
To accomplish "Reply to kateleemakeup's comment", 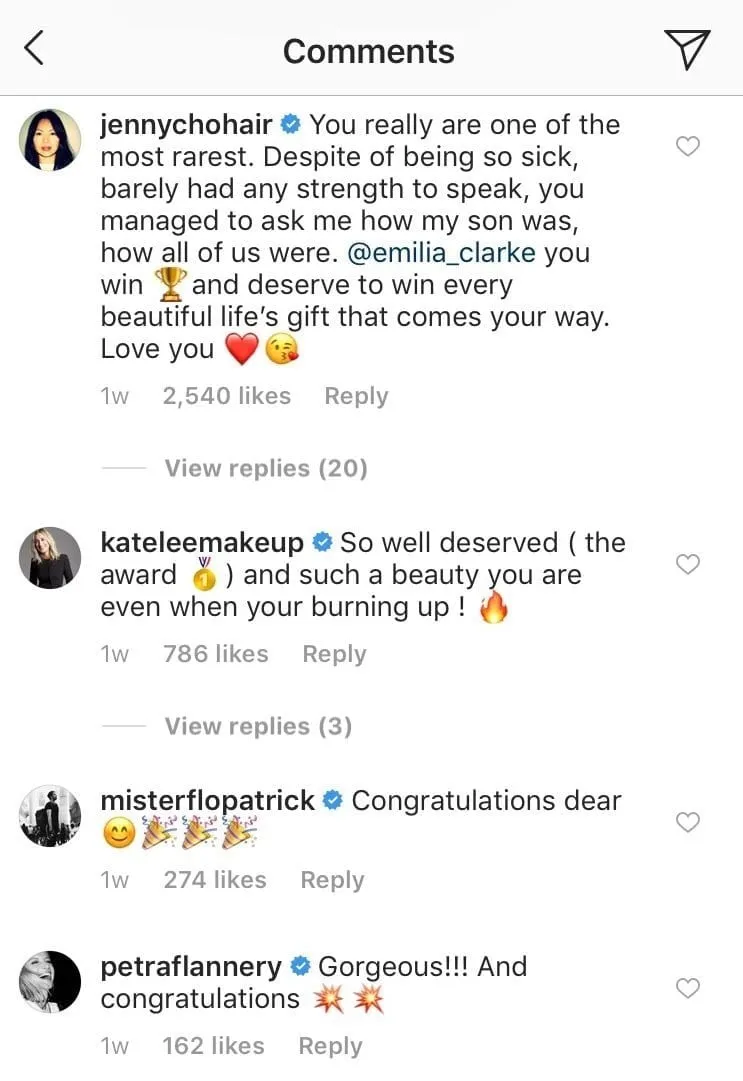I will pos(334,654).
